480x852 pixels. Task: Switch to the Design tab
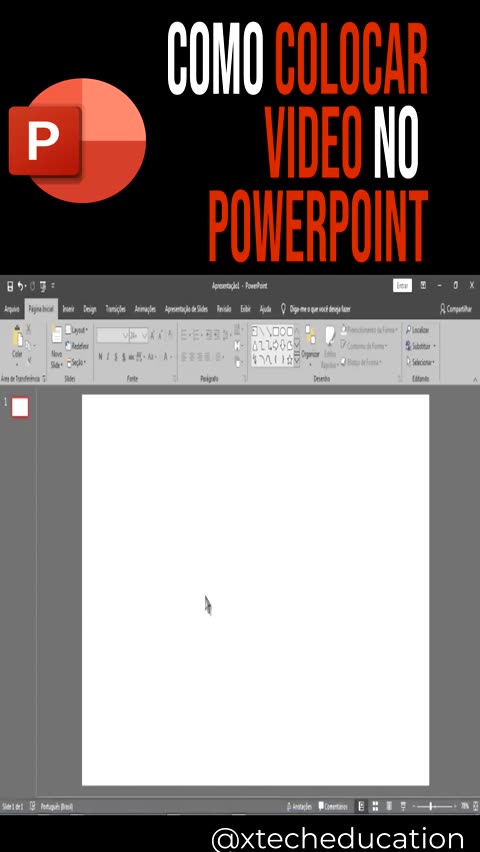pyautogui.click(x=90, y=309)
